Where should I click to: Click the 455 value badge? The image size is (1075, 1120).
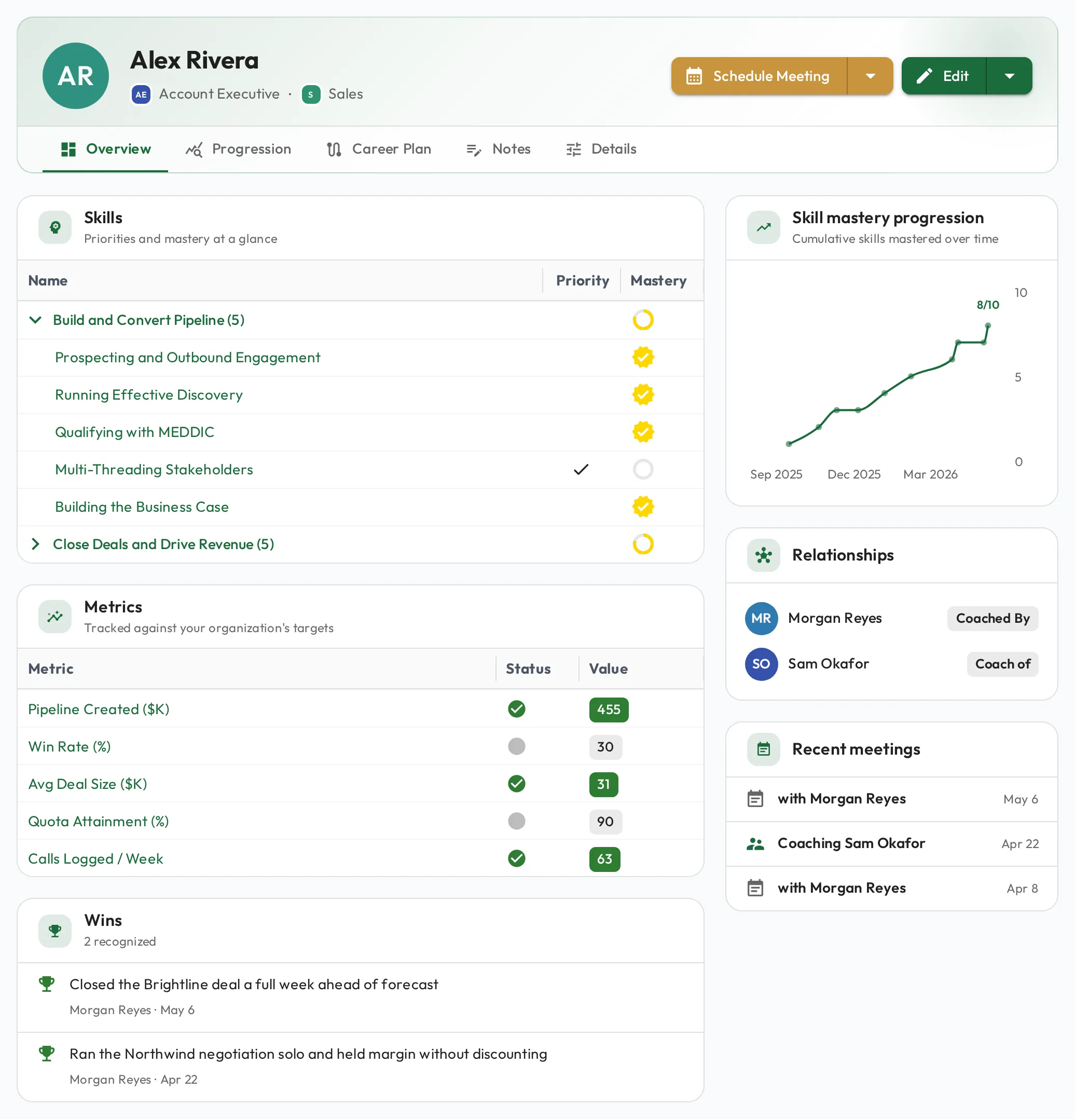click(x=609, y=711)
